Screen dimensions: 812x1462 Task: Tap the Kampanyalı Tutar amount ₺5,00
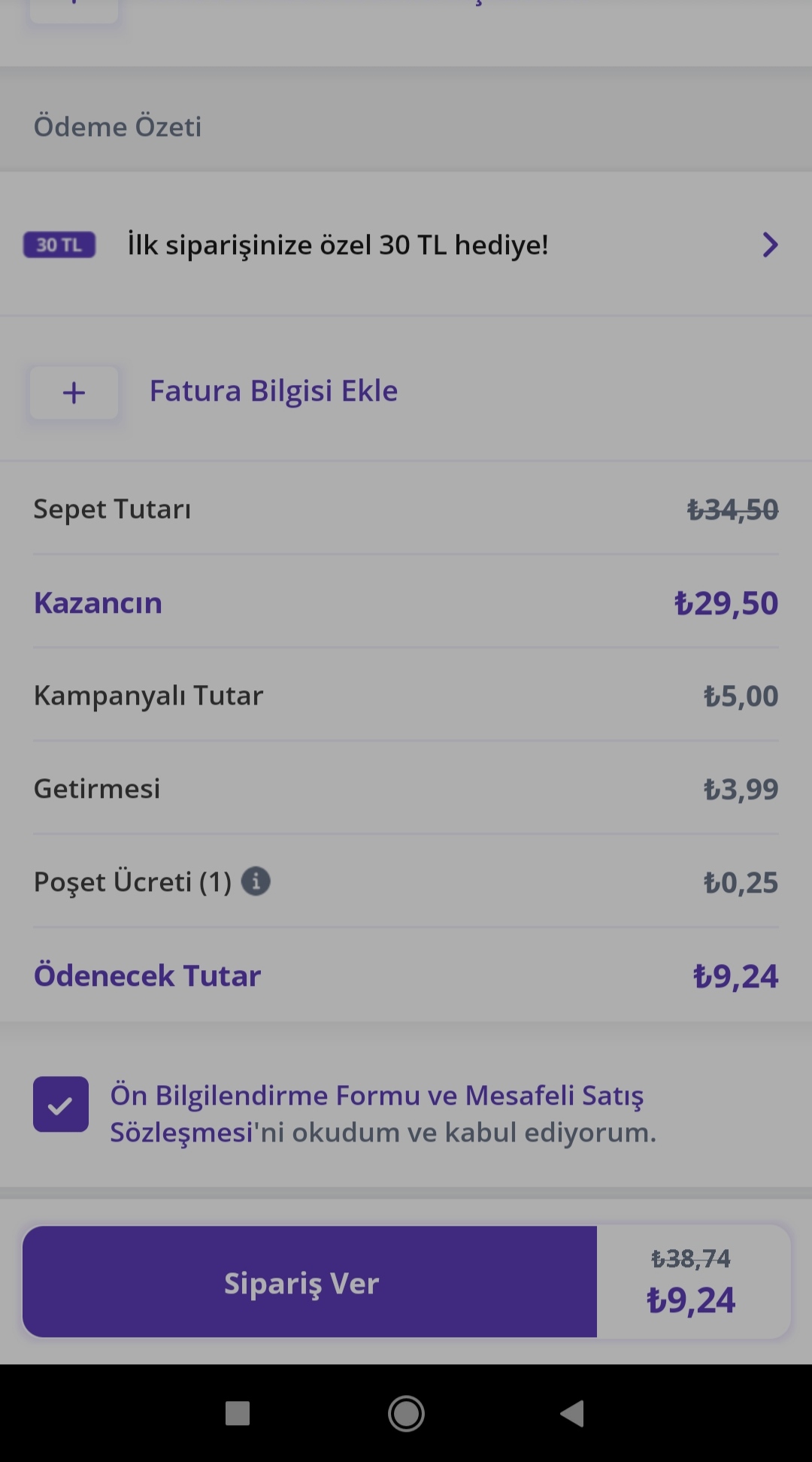[x=741, y=696]
